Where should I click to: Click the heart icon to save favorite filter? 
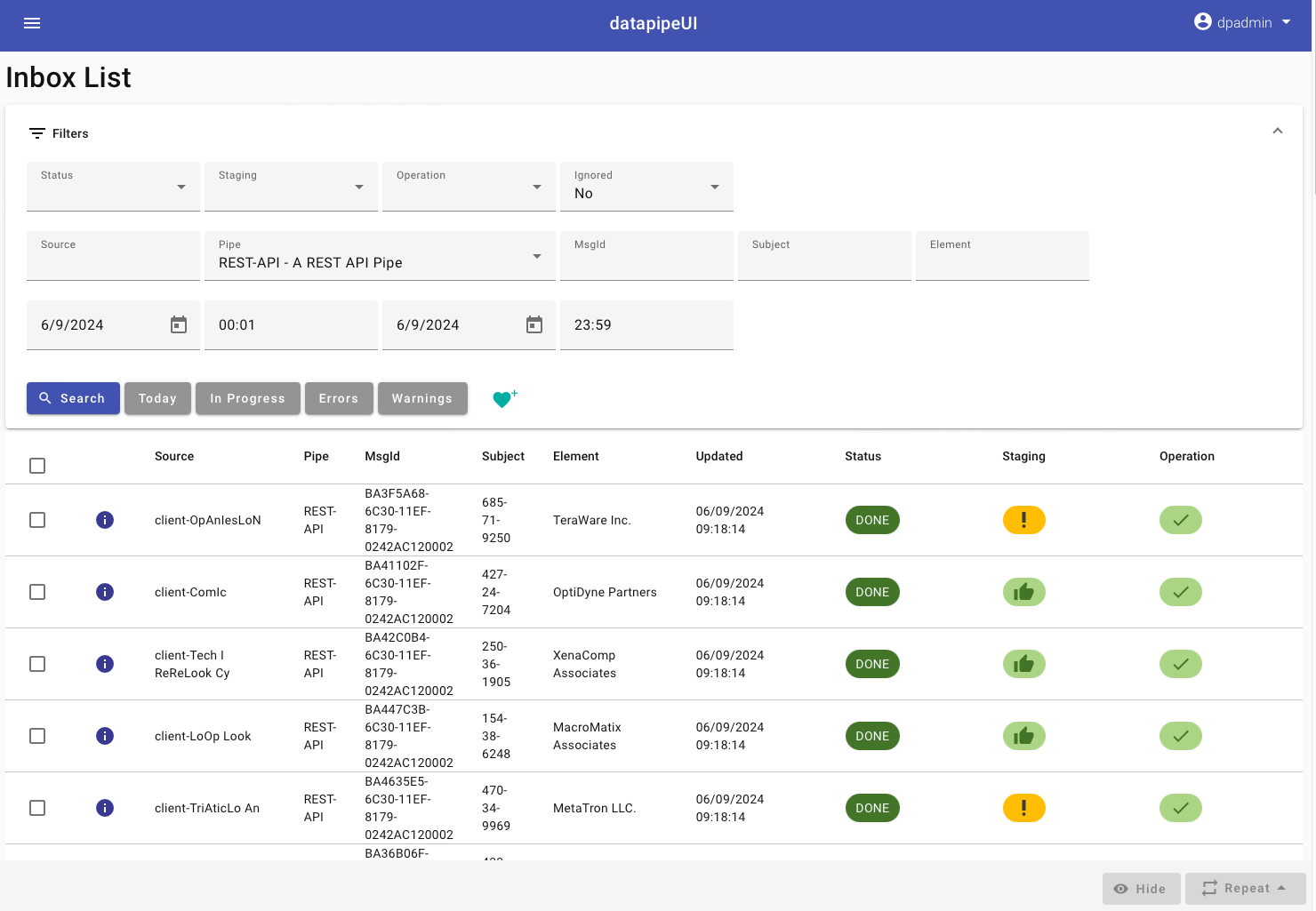[503, 399]
